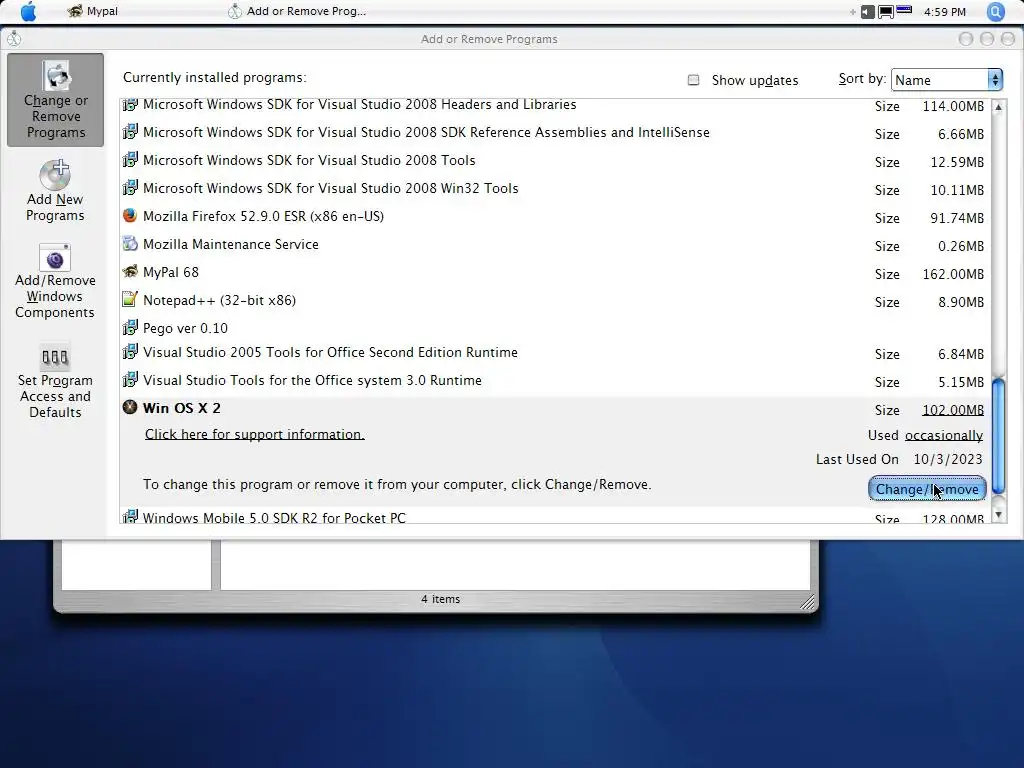Screen dimensions: 1024x768
Task: Select Change or Remove Programs sidebar button
Action: [x=56, y=100]
